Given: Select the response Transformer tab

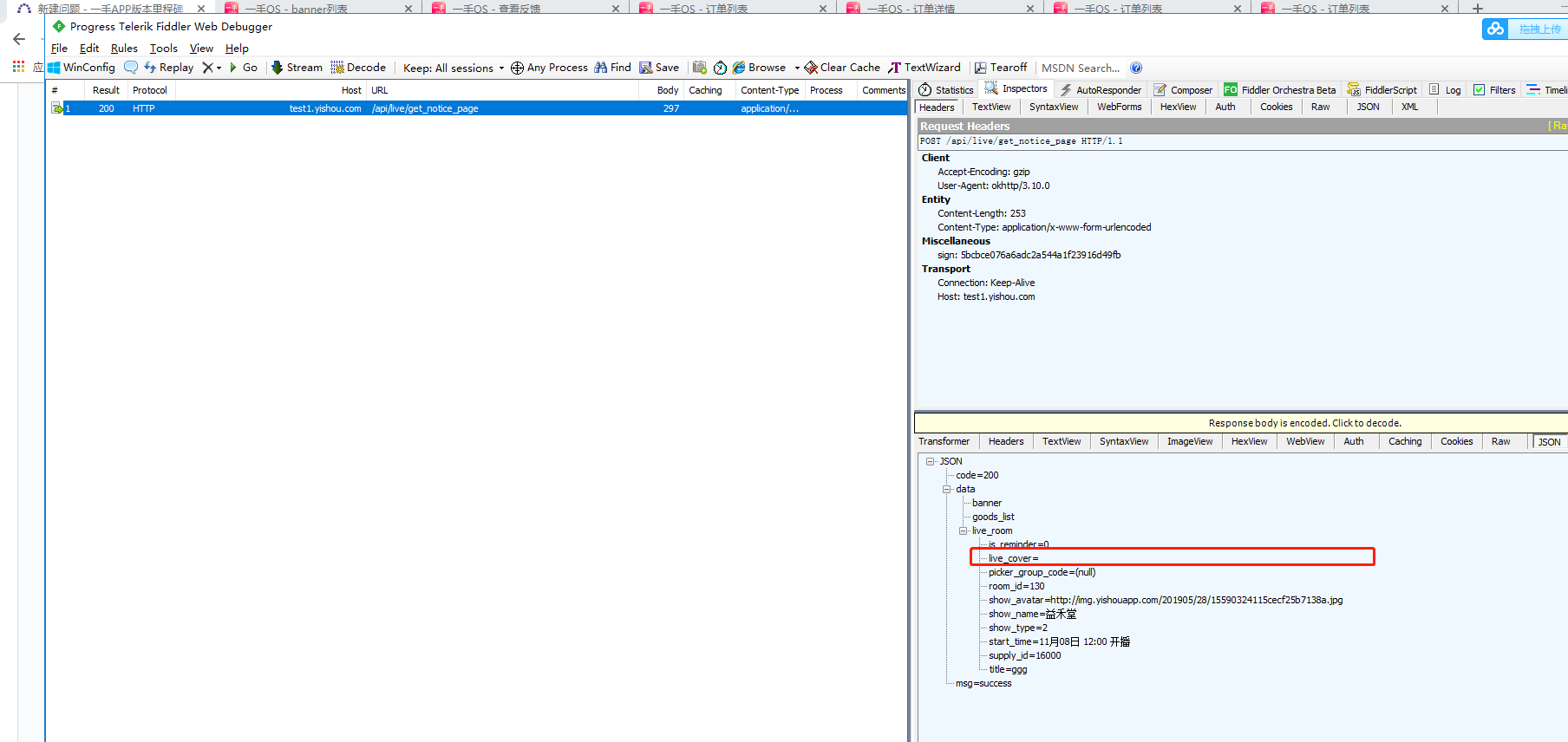Looking at the screenshot, I should [x=944, y=442].
